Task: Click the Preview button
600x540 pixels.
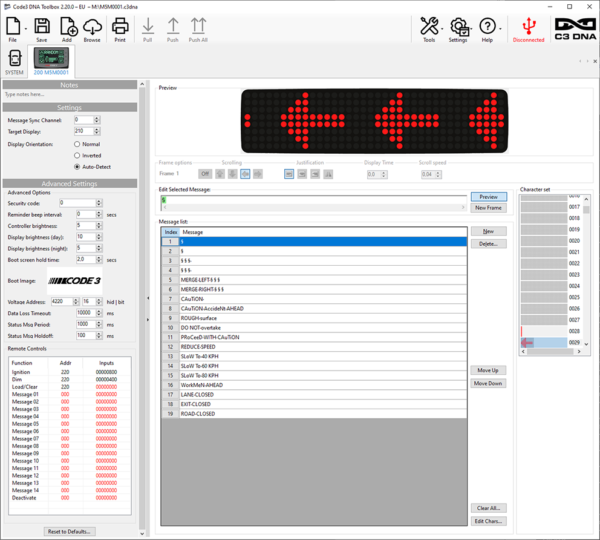Action: (489, 197)
